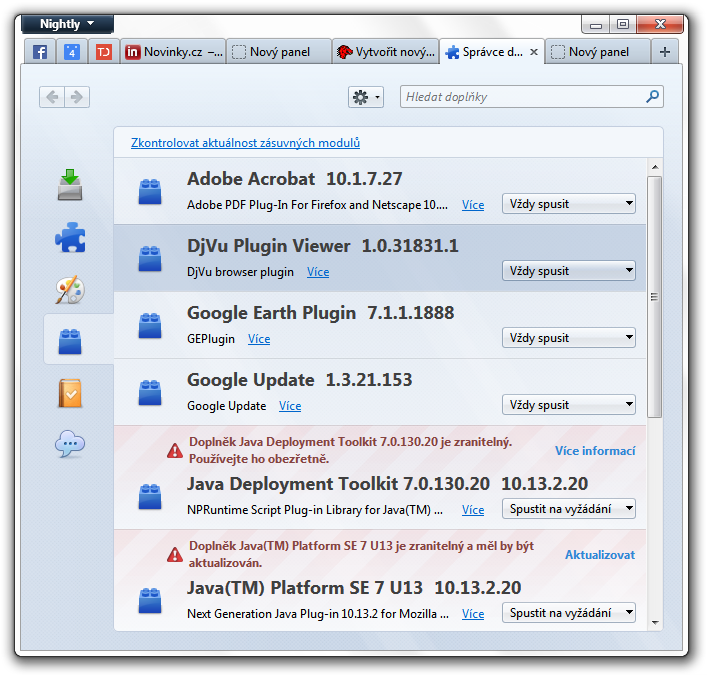The image size is (707, 675).
Task: Go back in add-ons manager
Action: pos(52,97)
